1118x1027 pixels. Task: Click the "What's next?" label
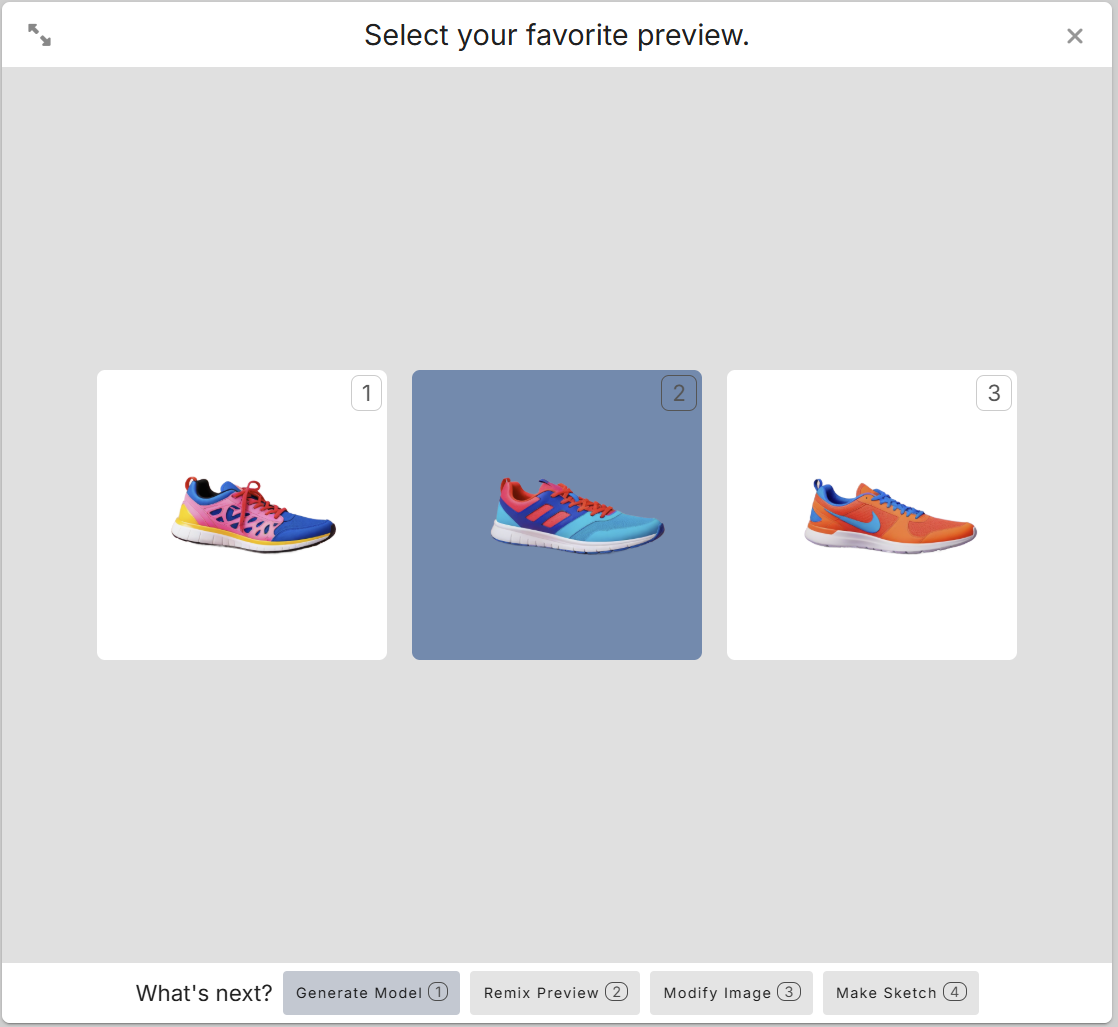point(204,993)
